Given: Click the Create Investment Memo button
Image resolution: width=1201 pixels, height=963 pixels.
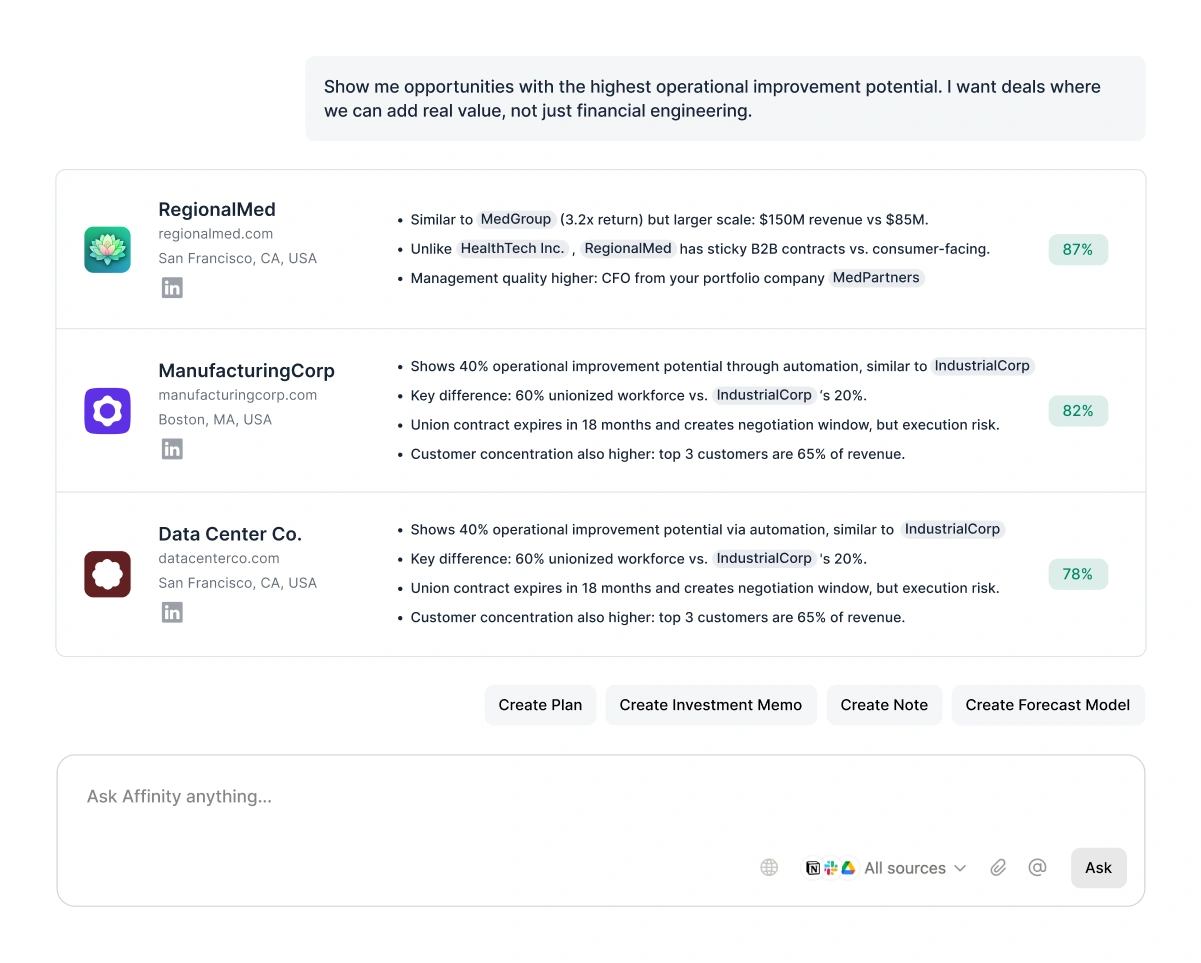Looking at the screenshot, I should 711,705.
